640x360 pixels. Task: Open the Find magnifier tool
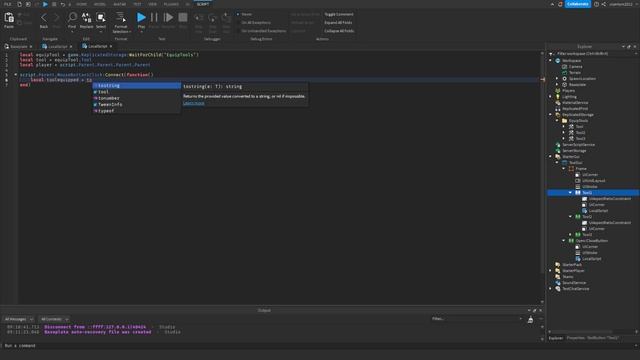click(x=72, y=17)
